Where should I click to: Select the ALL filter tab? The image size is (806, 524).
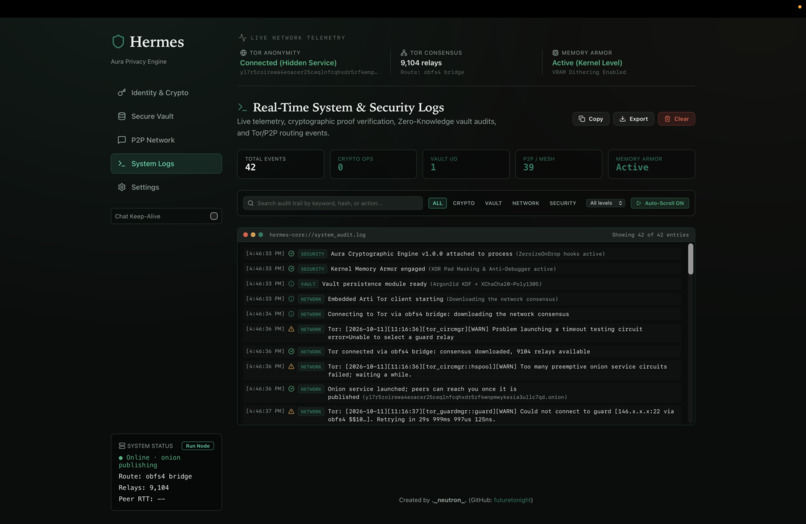pyautogui.click(x=437, y=203)
